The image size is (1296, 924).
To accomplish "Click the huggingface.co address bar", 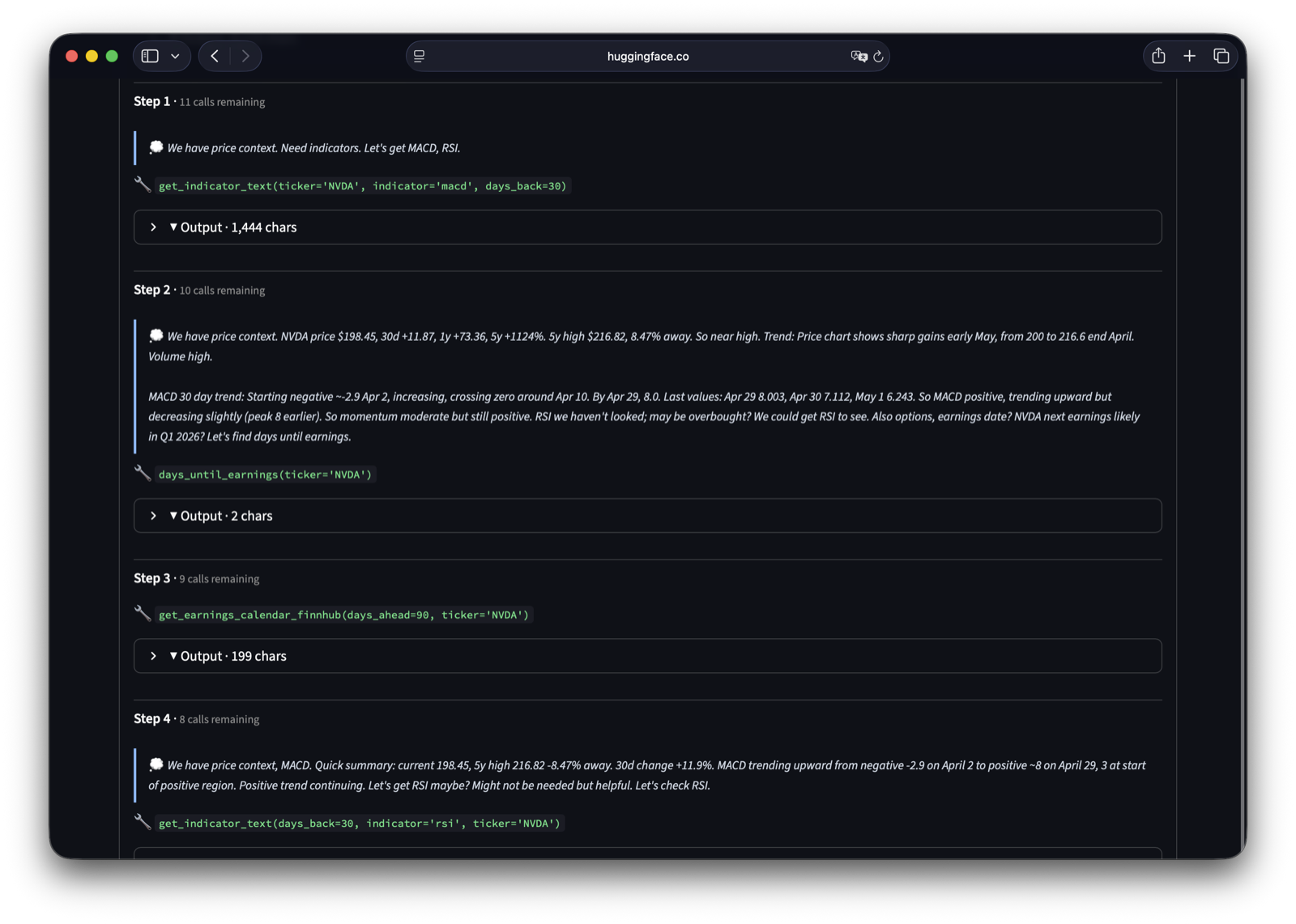I will click(647, 56).
